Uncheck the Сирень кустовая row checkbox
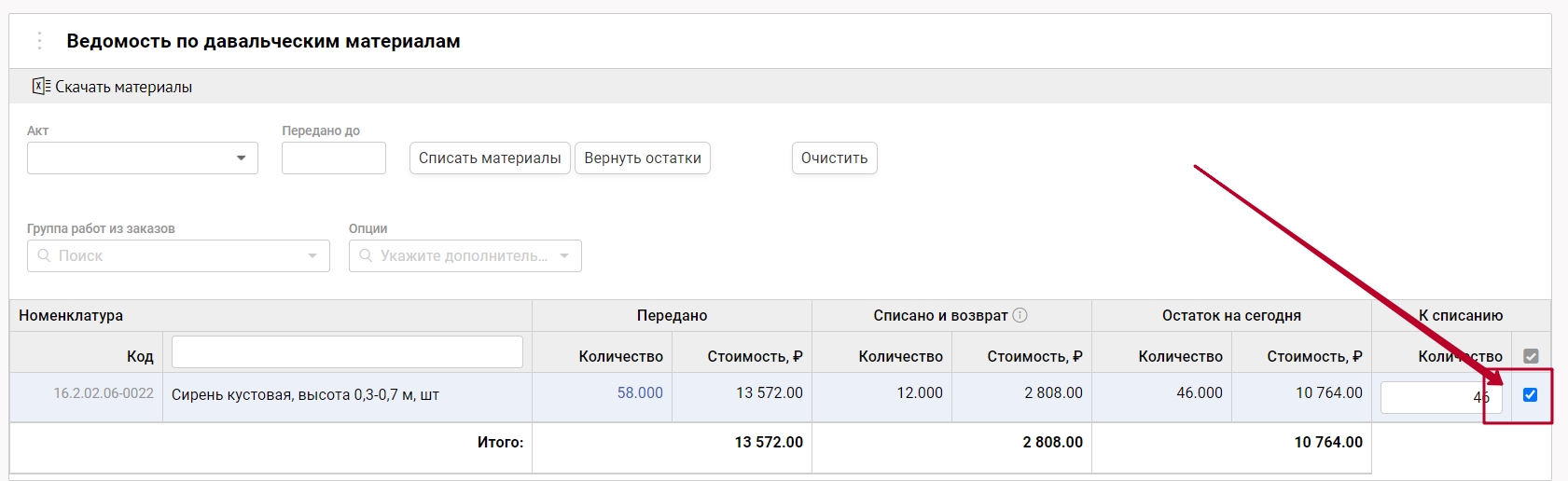The height and width of the screenshot is (481, 1568). (x=1530, y=394)
